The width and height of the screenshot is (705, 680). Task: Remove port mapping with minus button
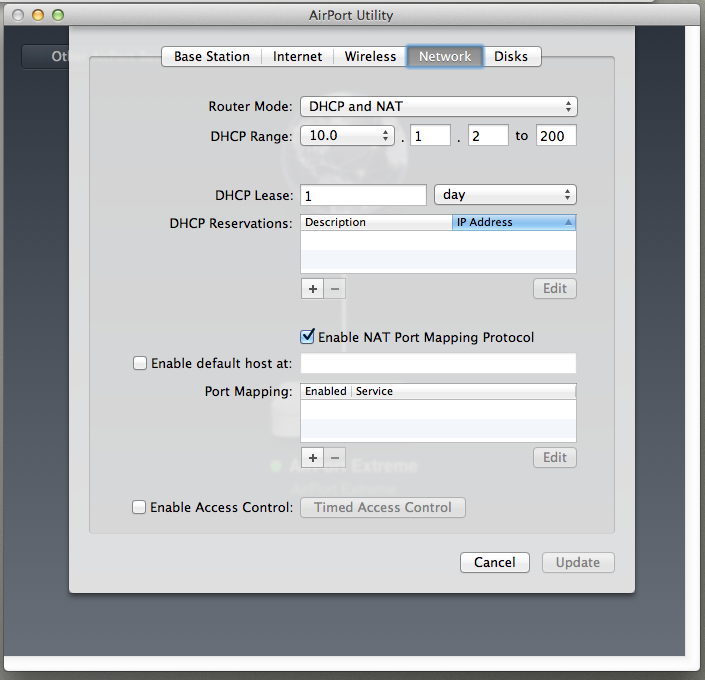pos(335,458)
